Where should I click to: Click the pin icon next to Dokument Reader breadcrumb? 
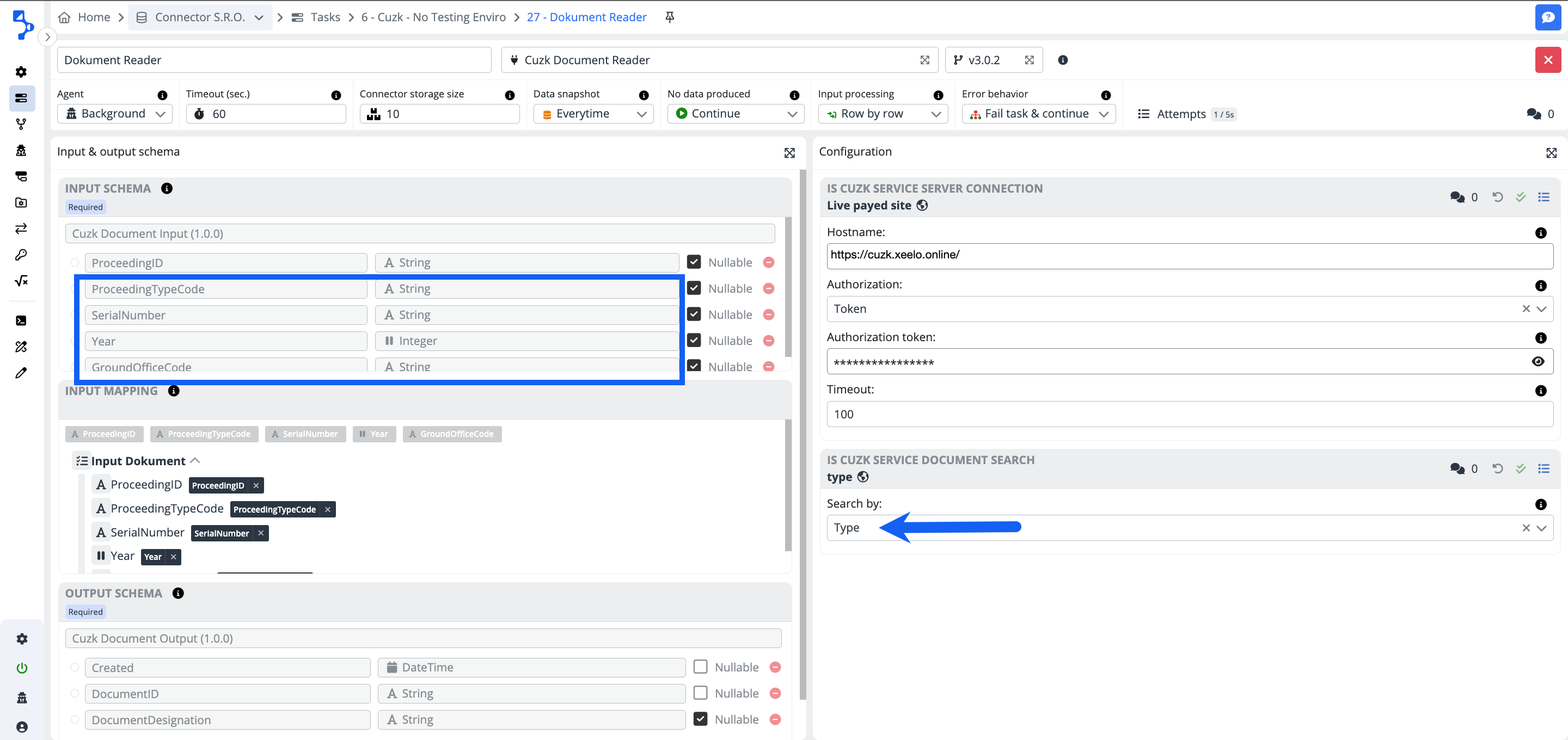point(669,17)
